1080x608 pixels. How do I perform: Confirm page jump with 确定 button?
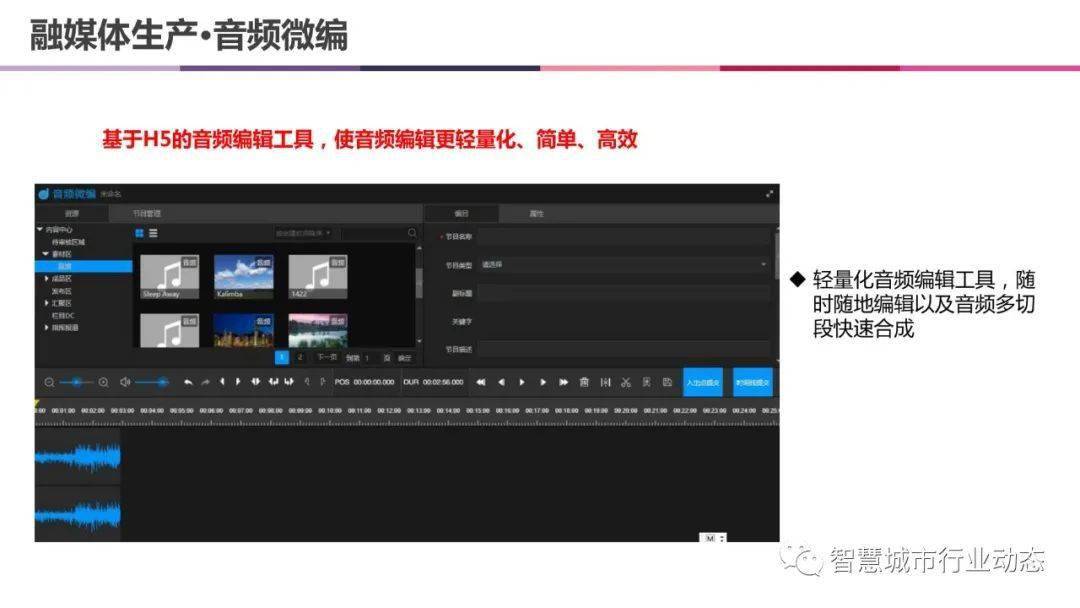pos(405,358)
